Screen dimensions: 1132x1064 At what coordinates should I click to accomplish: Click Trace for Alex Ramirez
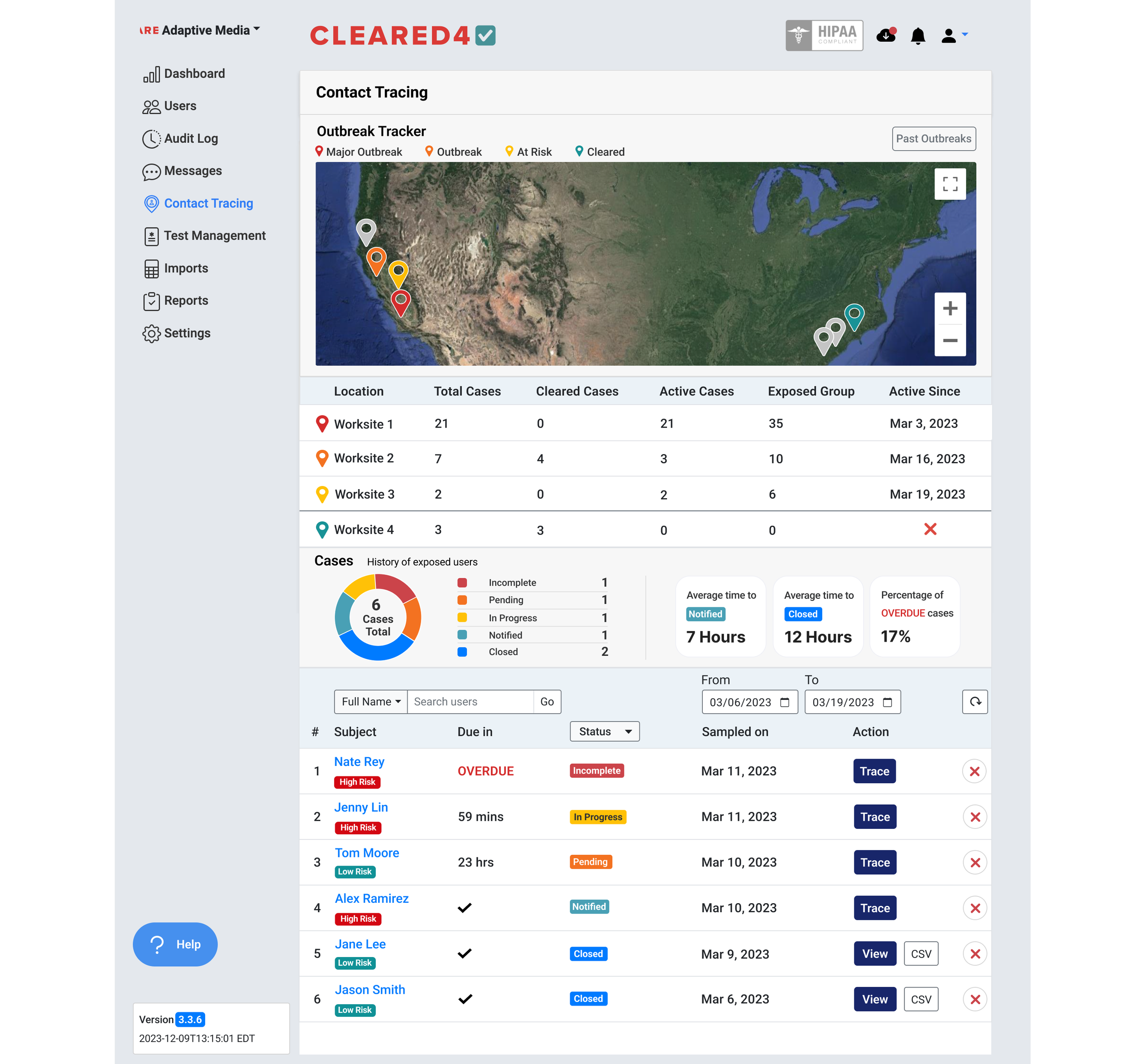point(875,908)
